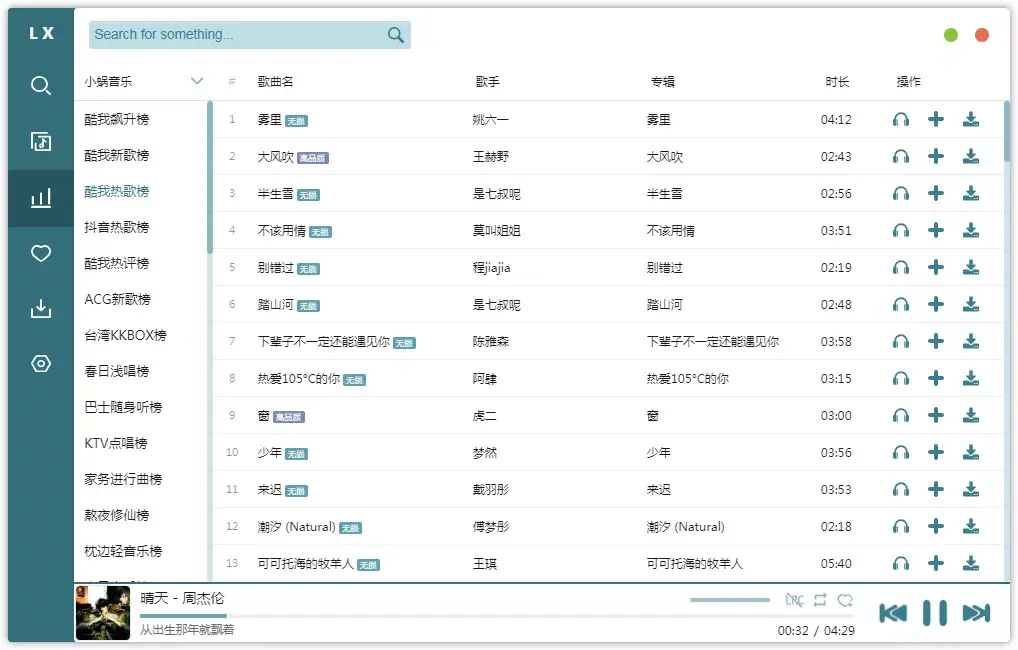Screen dimensions: 1018x650
Task: Open downloads page in sidebar
Action: point(40,308)
